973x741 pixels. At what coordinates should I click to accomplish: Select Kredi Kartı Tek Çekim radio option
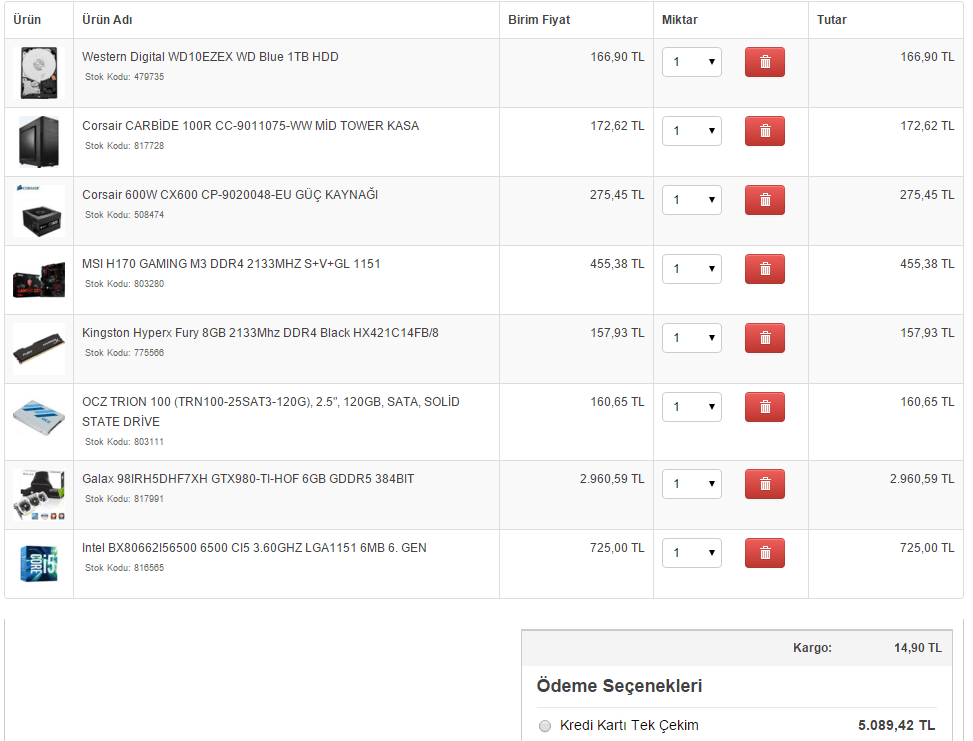coord(545,726)
